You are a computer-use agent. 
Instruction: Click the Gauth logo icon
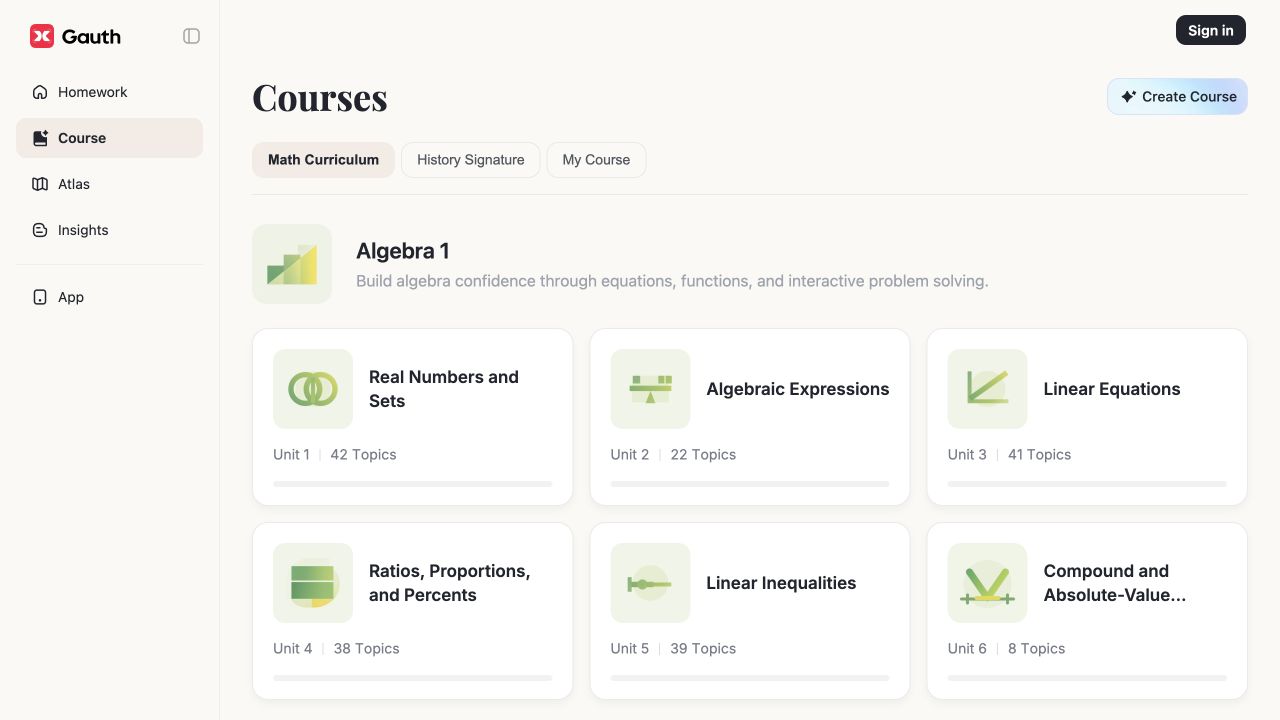pyautogui.click(x=41, y=36)
